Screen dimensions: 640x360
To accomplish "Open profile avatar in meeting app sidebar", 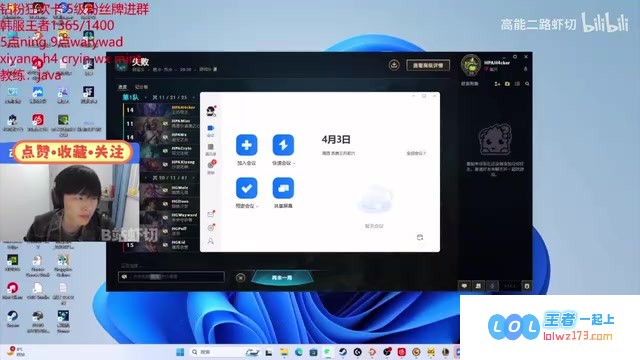I will pos(211,111).
